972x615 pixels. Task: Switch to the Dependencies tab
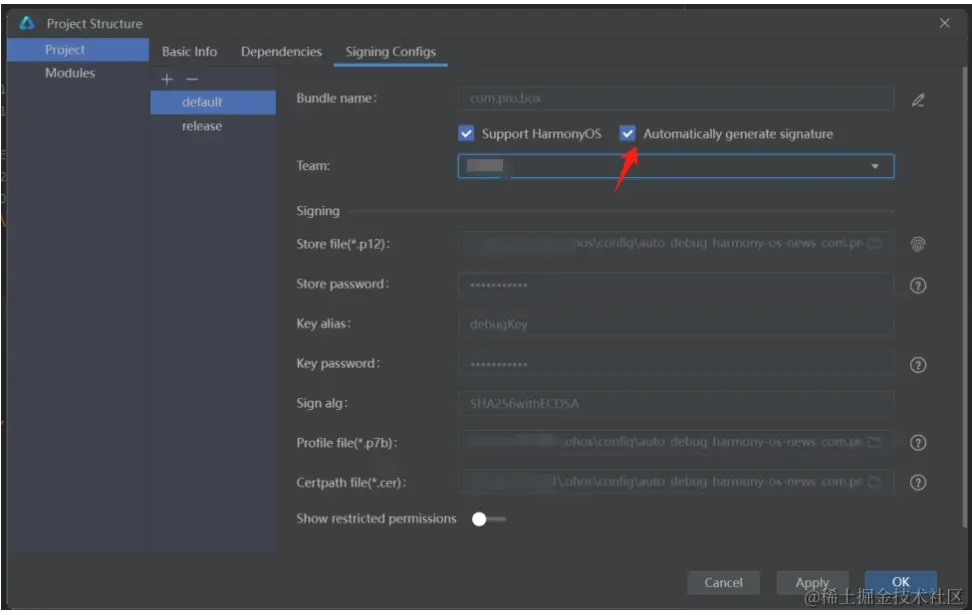pyautogui.click(x=281, y=52)
